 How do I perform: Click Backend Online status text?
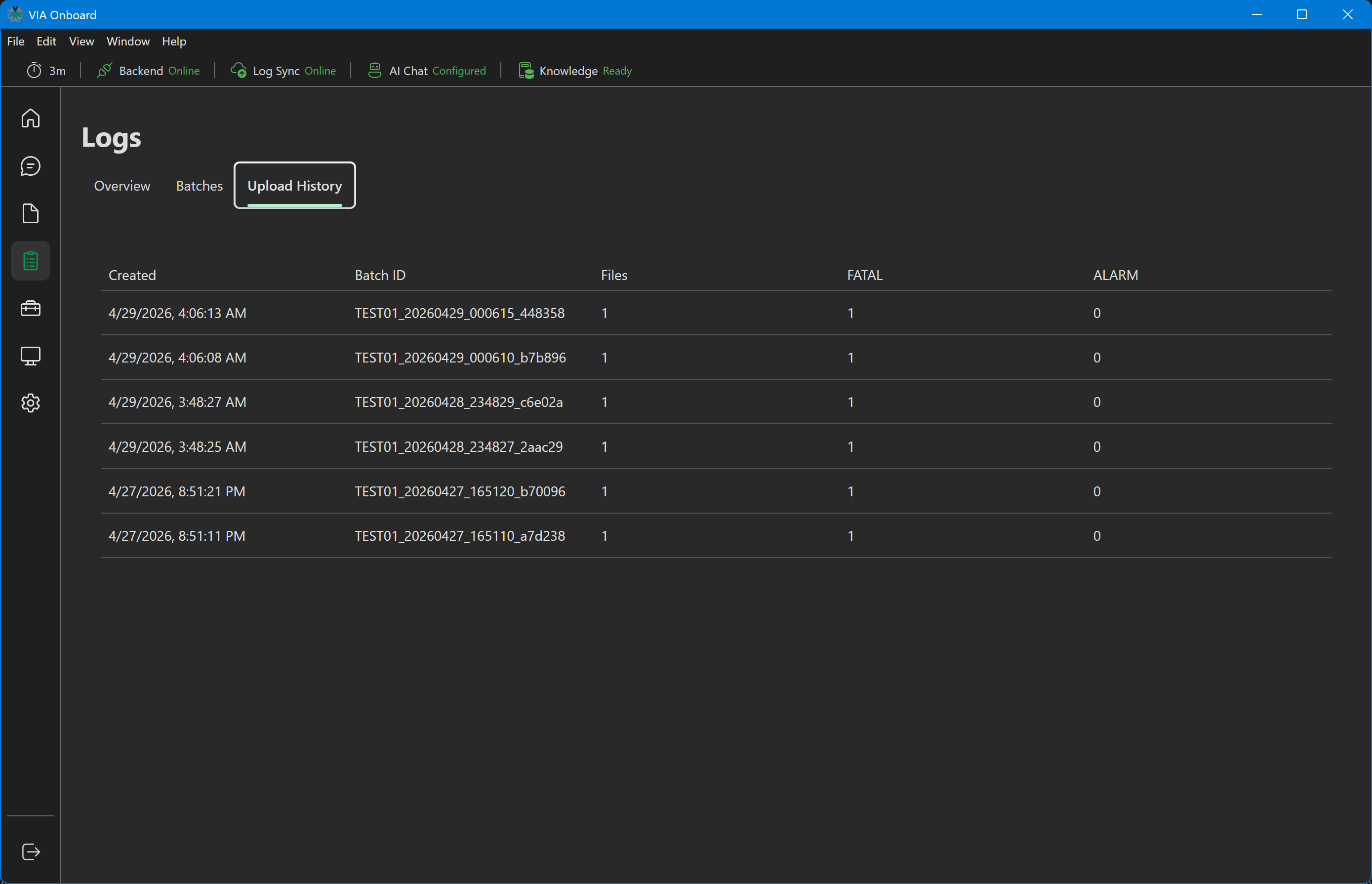click(160, 71)
